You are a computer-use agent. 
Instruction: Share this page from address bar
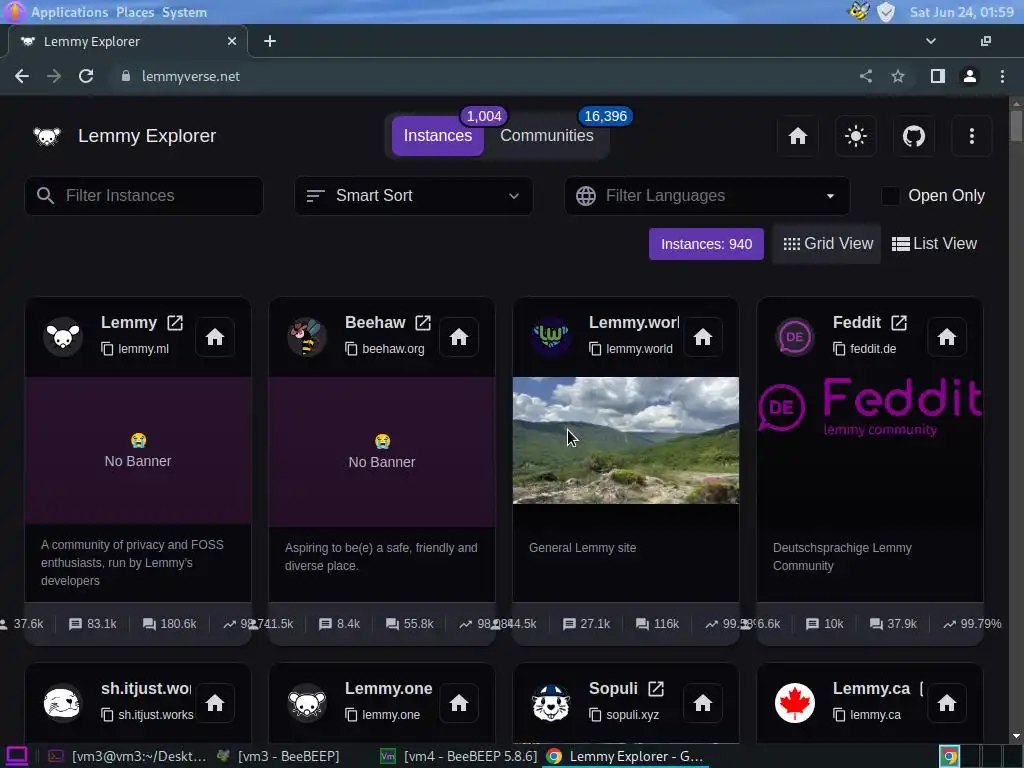pos(865,76)
